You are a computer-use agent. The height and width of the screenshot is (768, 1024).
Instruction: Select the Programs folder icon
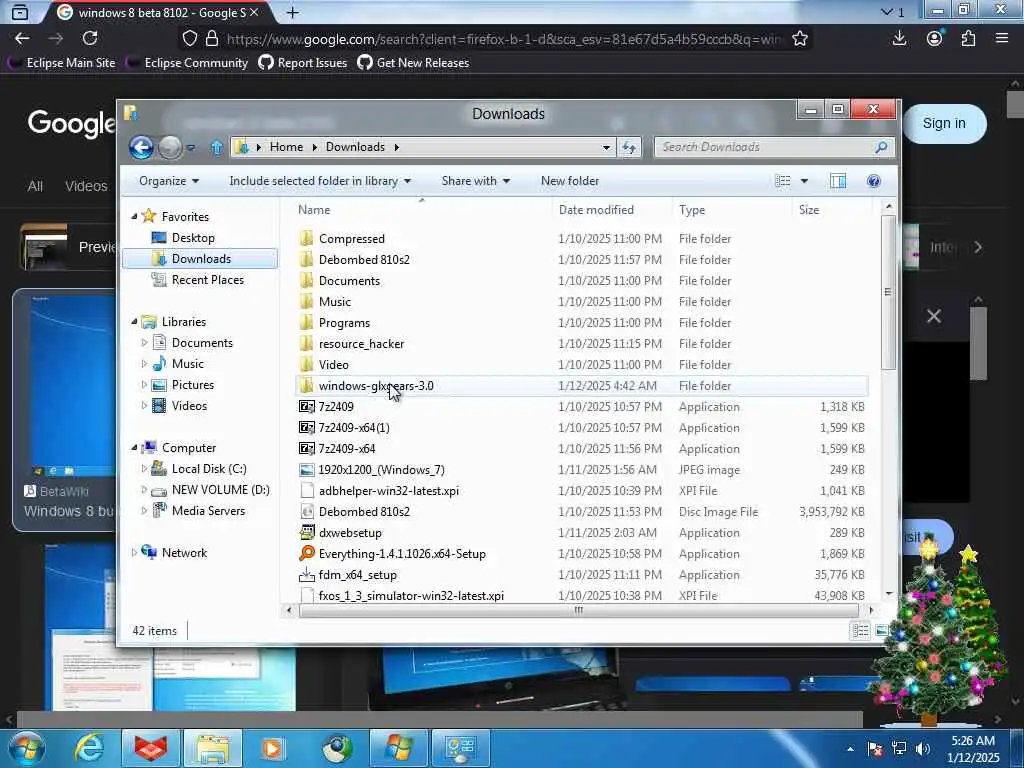click(306, 323)
